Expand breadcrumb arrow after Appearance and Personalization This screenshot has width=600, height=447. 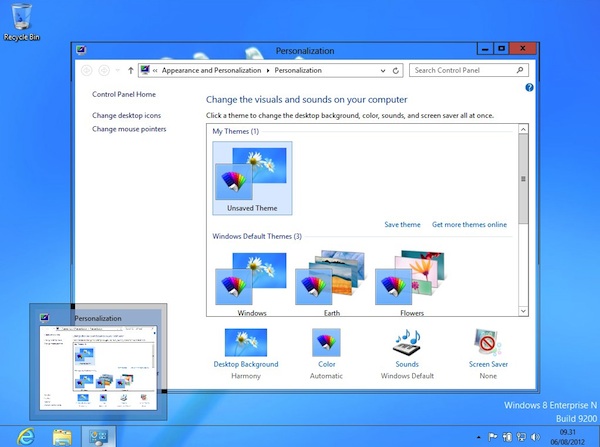[268, 70]
